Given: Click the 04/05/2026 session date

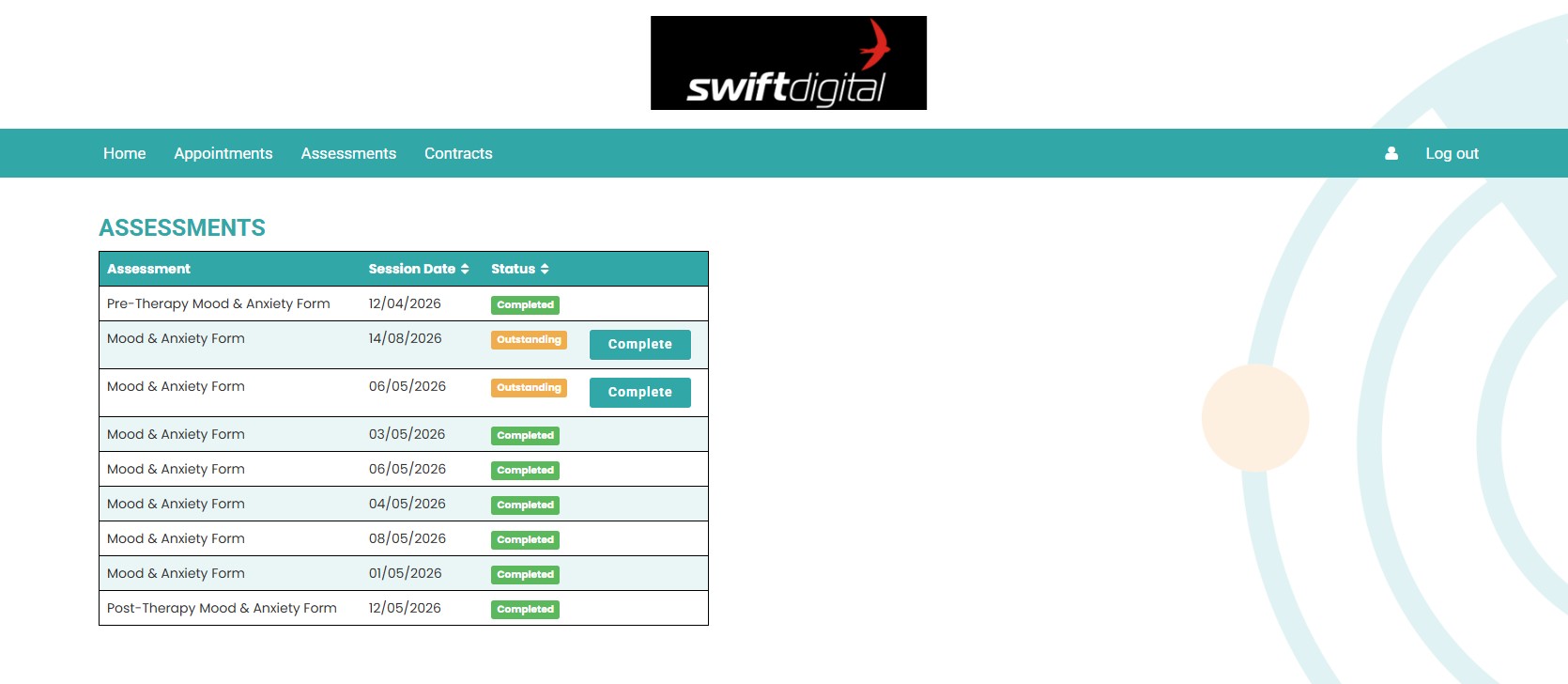Looking at the screenshot, I should coord(407,504).
